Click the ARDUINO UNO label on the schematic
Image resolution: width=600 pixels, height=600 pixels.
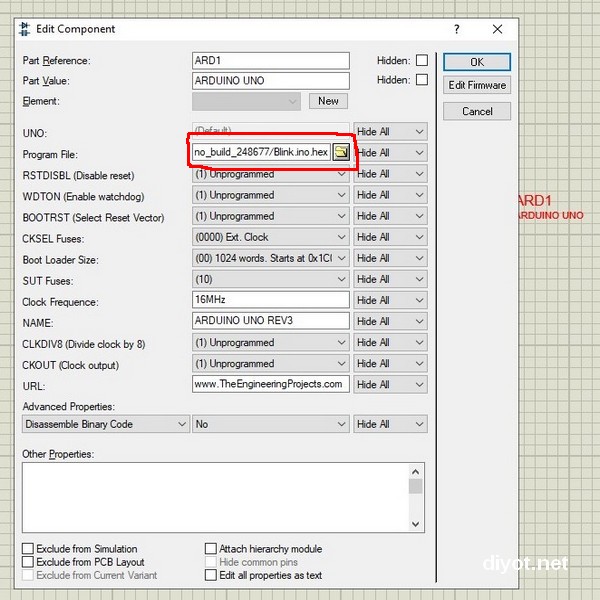pos(550,215)
